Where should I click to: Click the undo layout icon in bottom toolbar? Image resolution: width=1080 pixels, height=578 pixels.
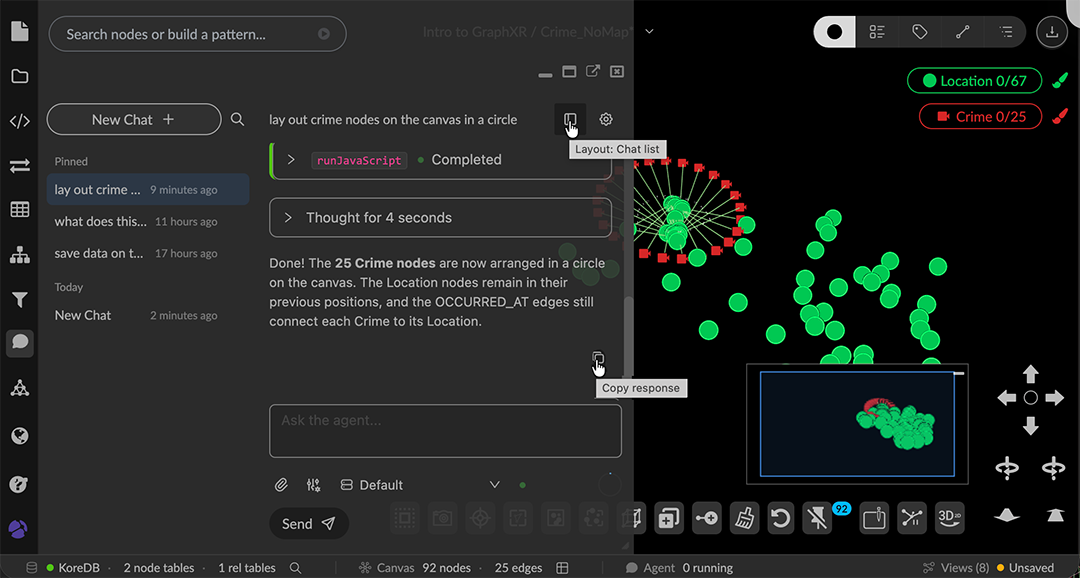780,518
